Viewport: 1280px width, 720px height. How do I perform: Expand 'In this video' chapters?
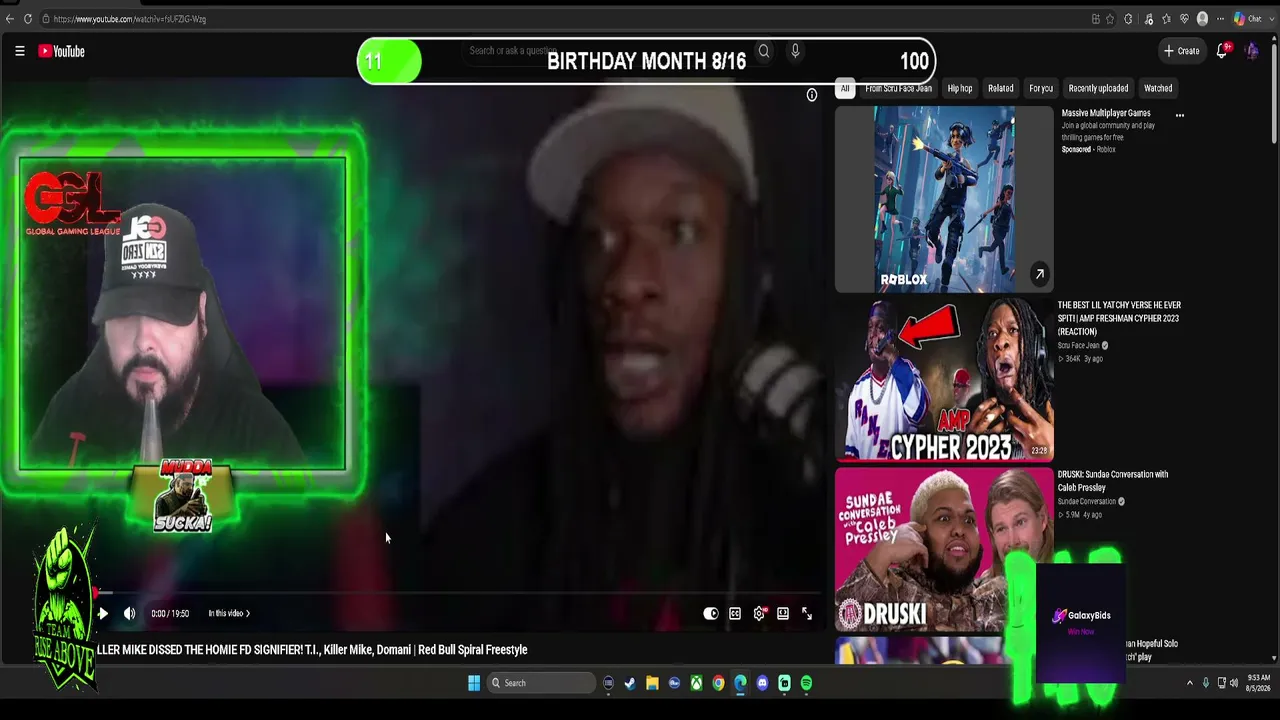(229, 613)
